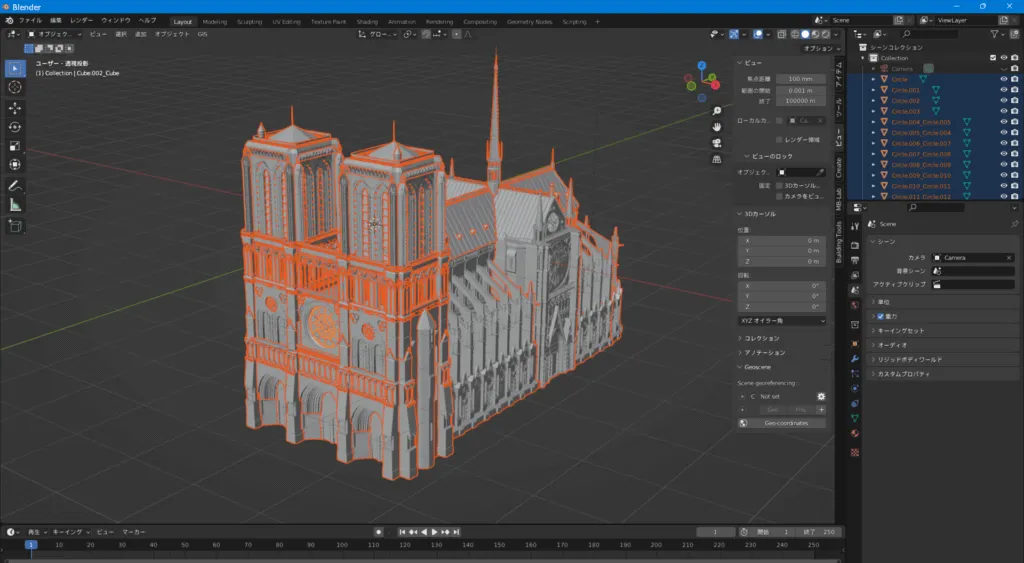
Task: Expand the コレクション panel
Action: point(760,338)
